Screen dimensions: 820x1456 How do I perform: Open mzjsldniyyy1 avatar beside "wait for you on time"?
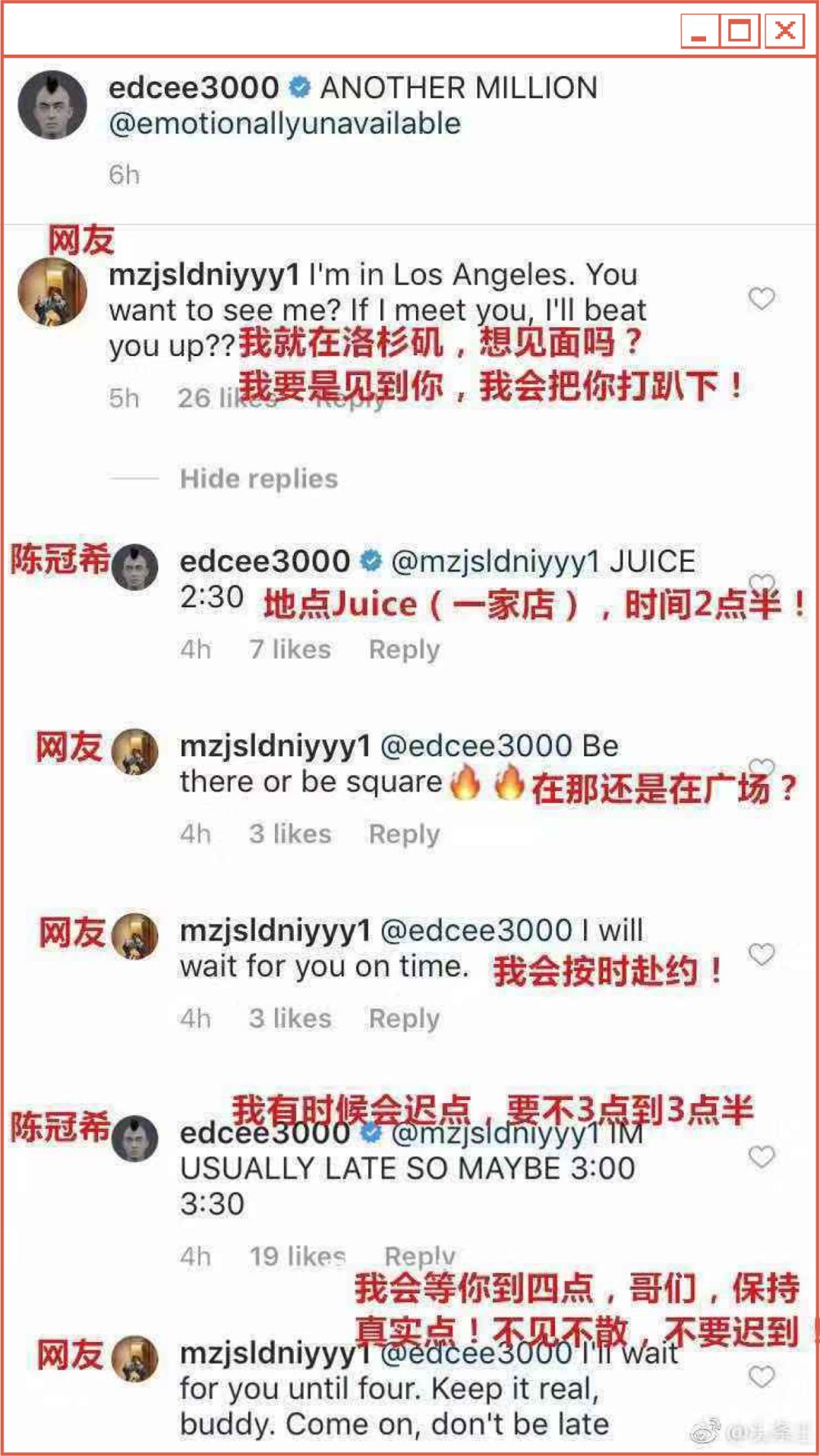tap(135, 936)
